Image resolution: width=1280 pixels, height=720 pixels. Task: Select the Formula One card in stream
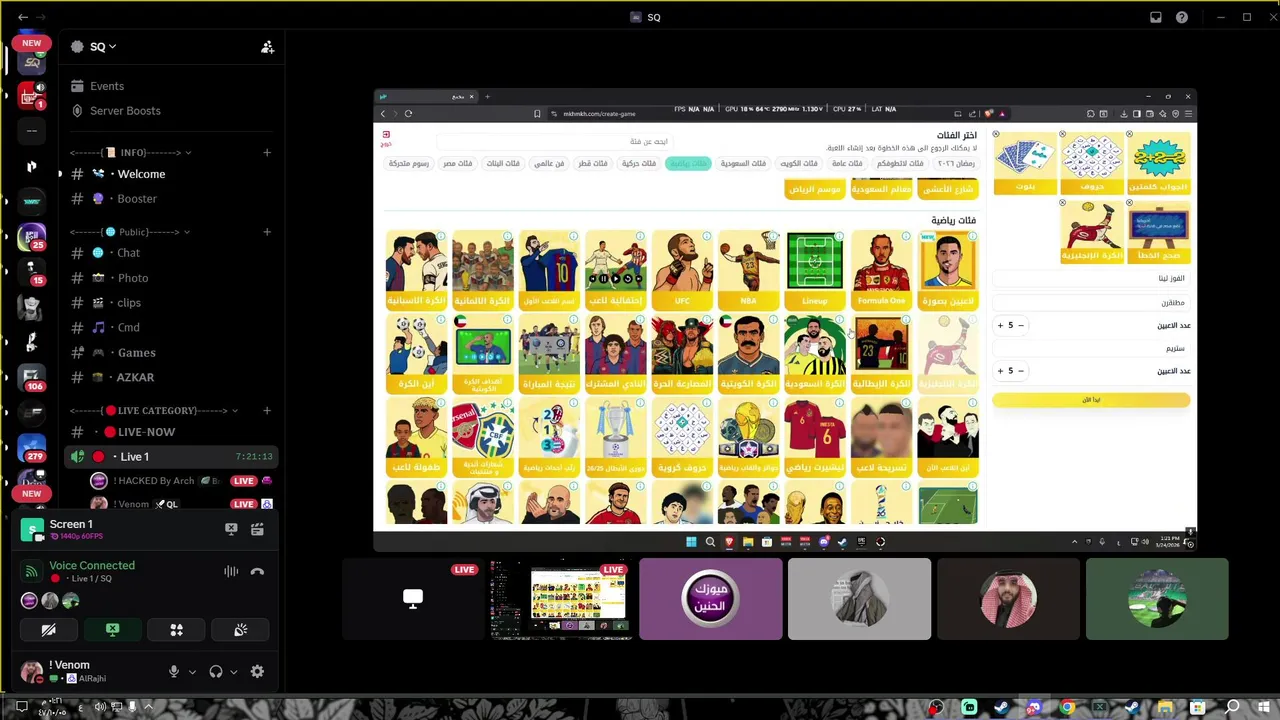pos(881,270)
